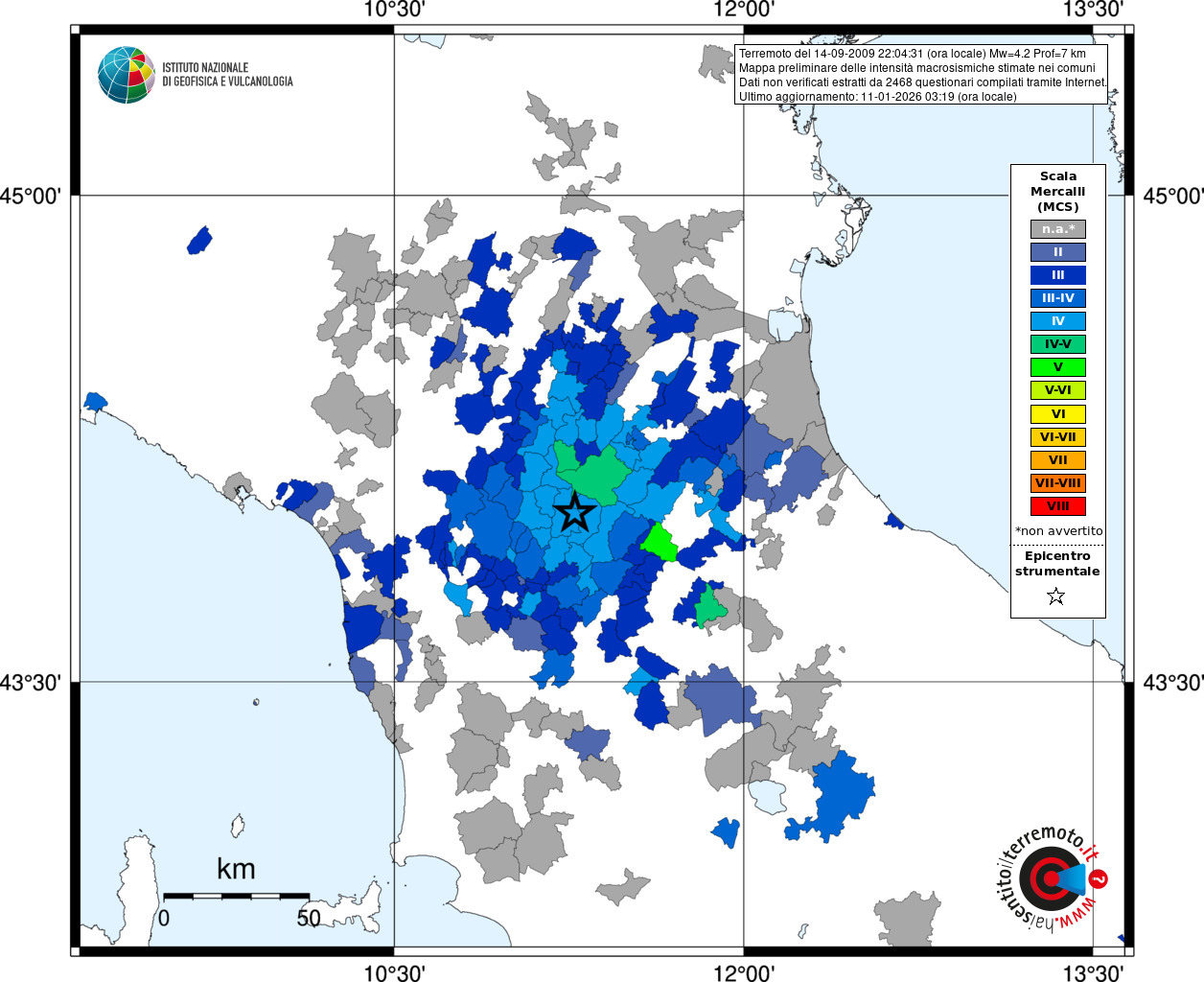The image size is (1204, 982).
Task: Click the *non avvertito legend note
Action: [x=1058, y=530]
